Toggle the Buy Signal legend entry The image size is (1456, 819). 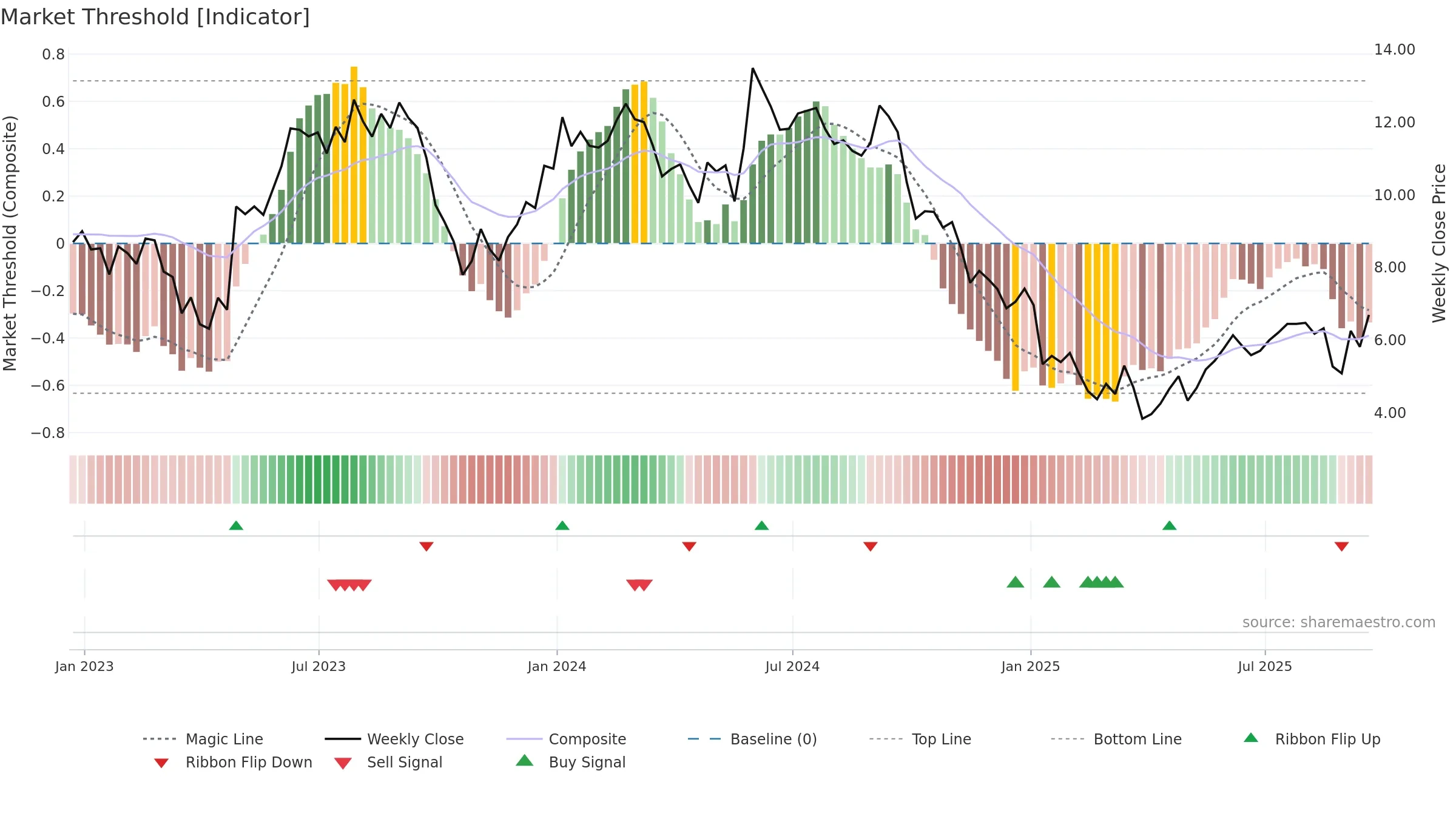570,762
